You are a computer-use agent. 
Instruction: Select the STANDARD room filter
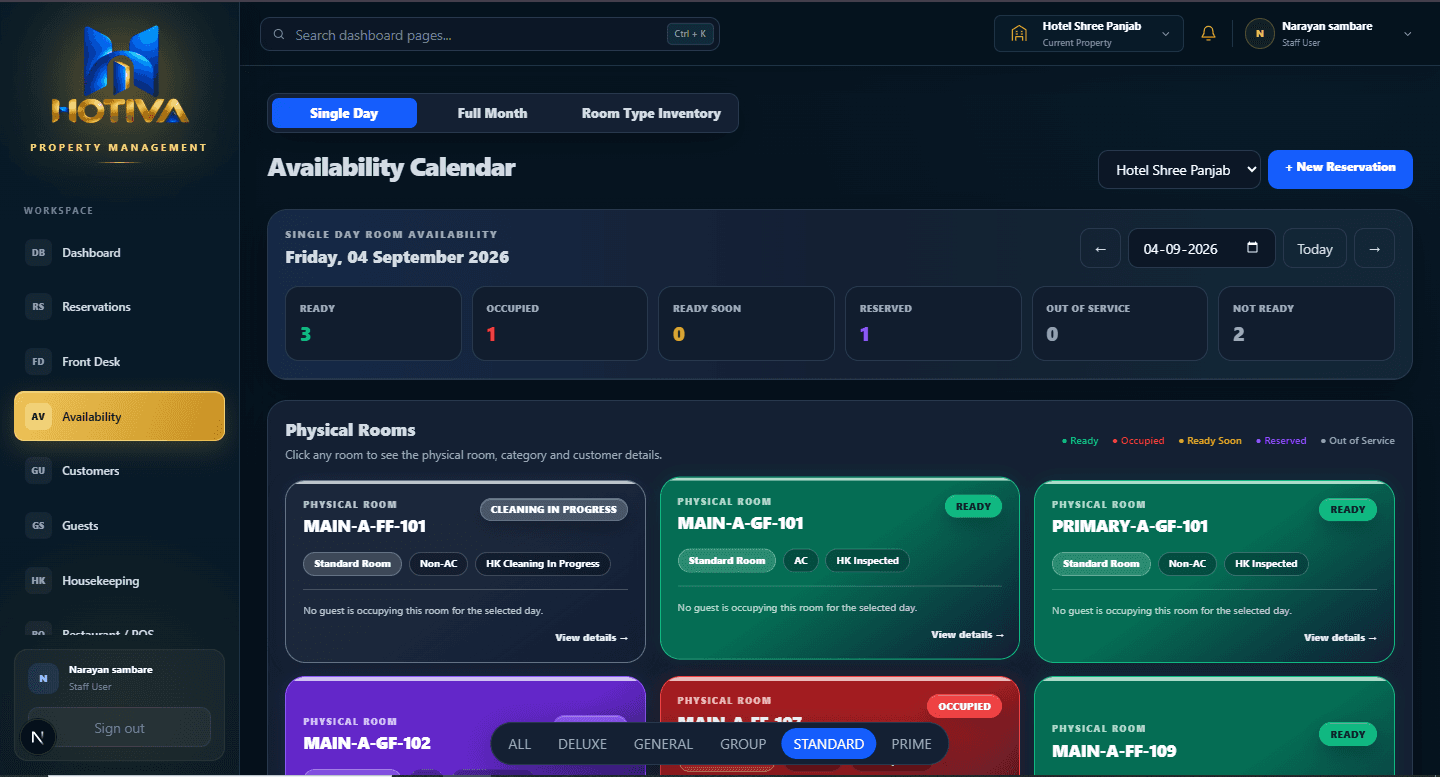pyautogui.click(x=829, y=744)
